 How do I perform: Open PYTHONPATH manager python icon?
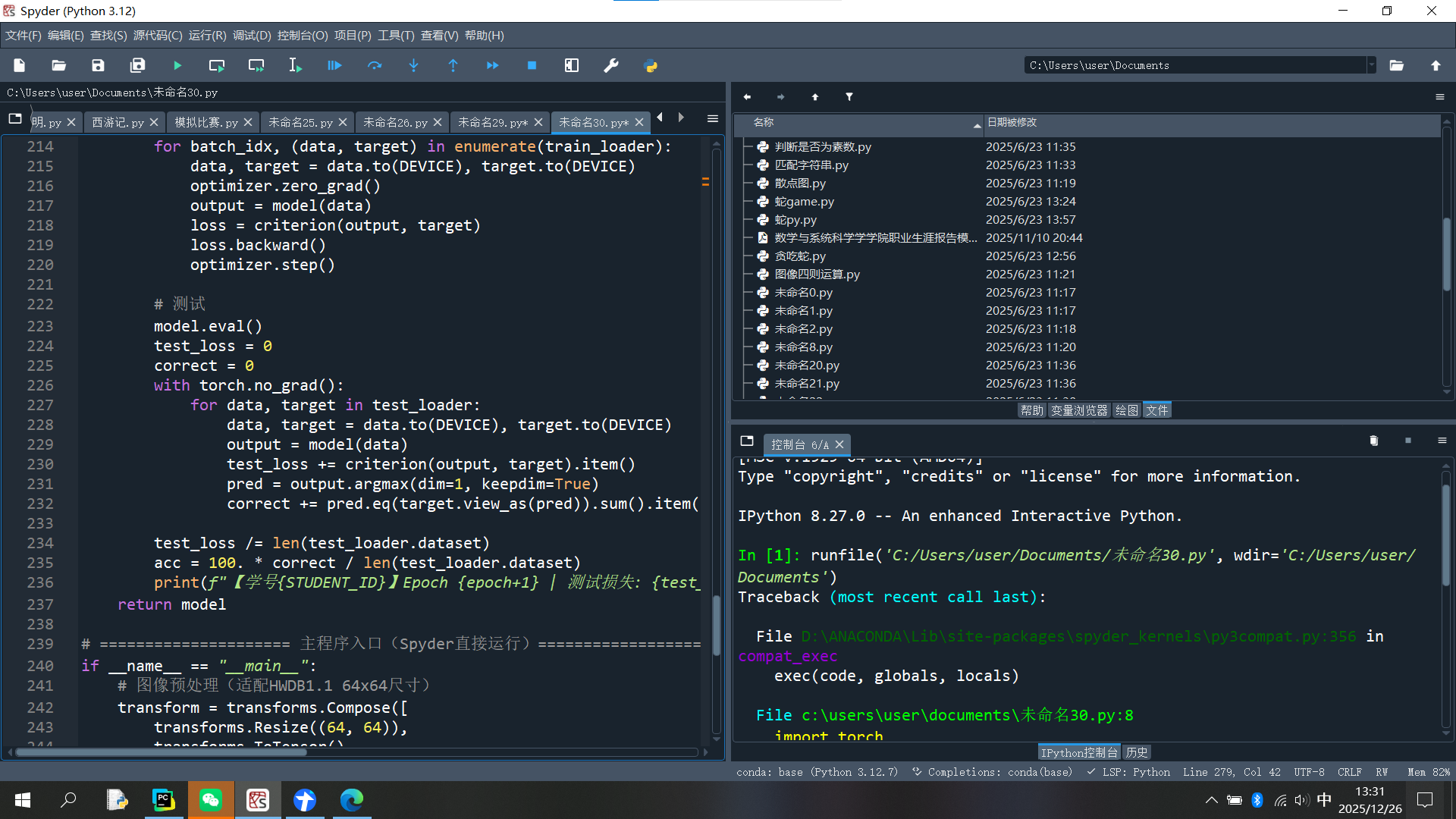coord(651,66)
